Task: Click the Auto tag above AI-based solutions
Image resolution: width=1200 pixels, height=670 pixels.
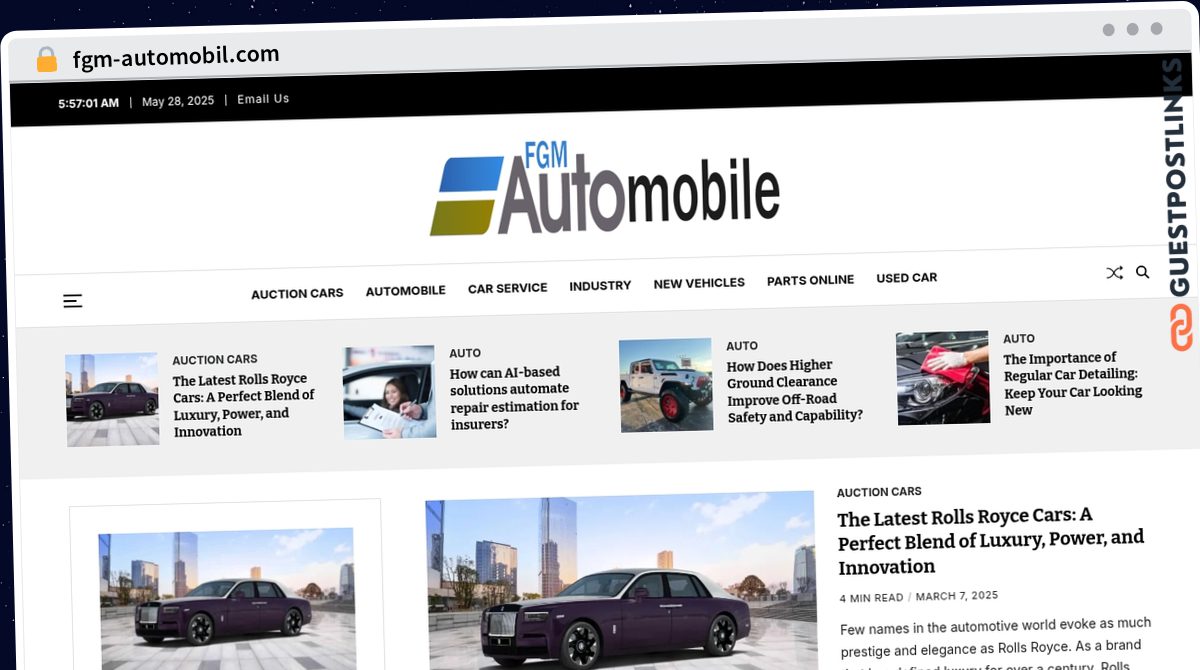Action: [465, 353]
